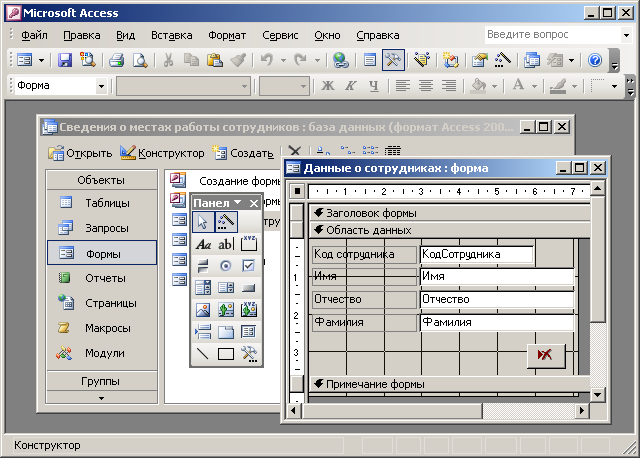Screen dimensions: 640x458
Task: Expand the Группы list arrow at the bottom
Action: 102,398
